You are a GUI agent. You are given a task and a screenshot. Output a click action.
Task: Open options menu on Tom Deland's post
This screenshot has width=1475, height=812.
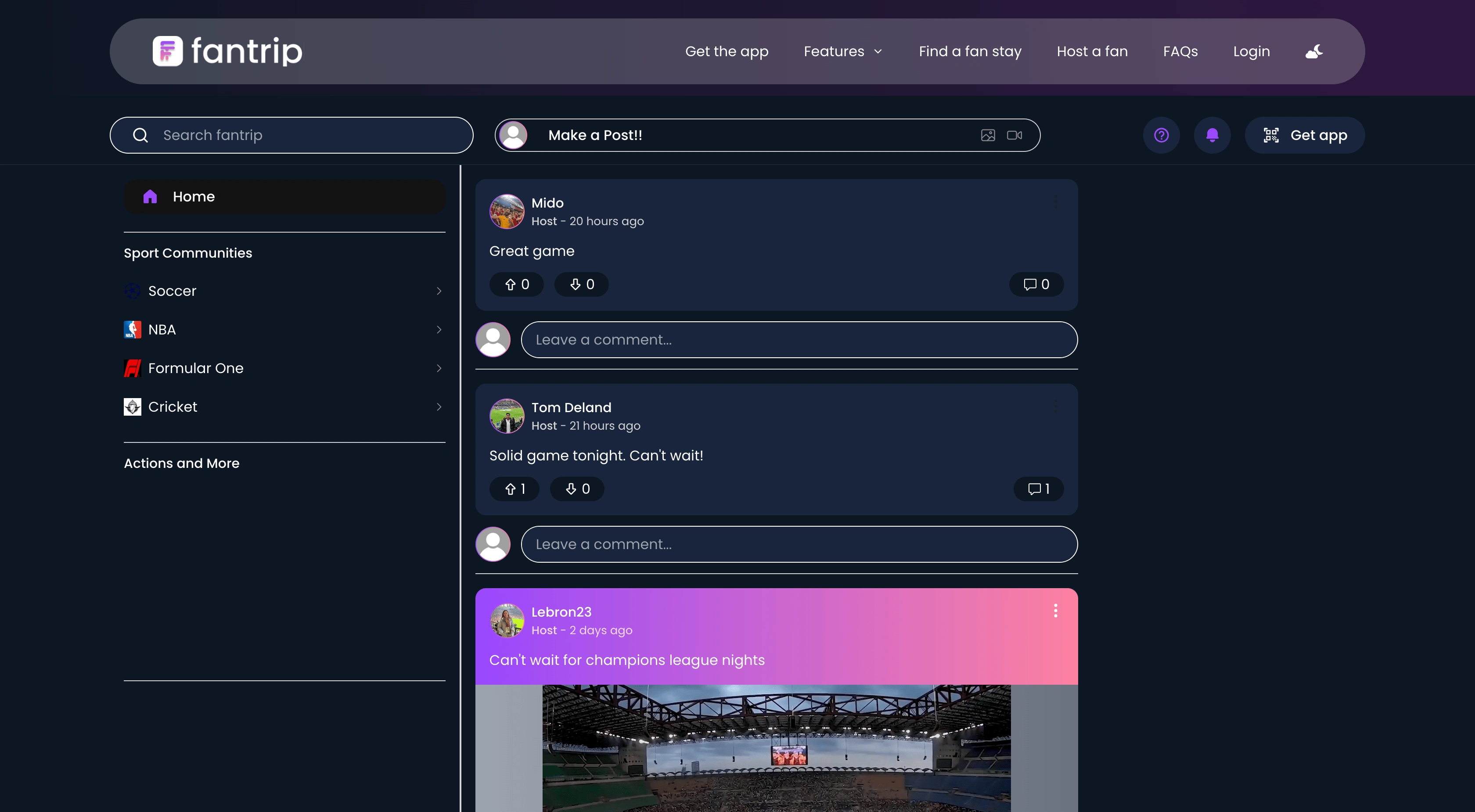pos(1056,406)
